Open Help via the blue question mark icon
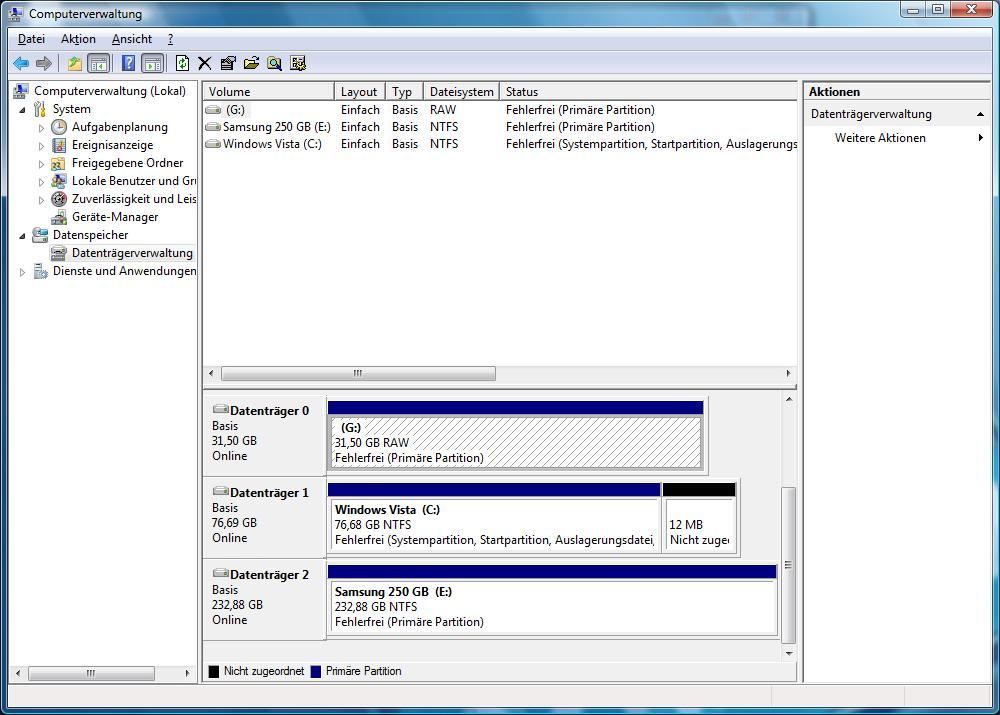 pos(128,63)
